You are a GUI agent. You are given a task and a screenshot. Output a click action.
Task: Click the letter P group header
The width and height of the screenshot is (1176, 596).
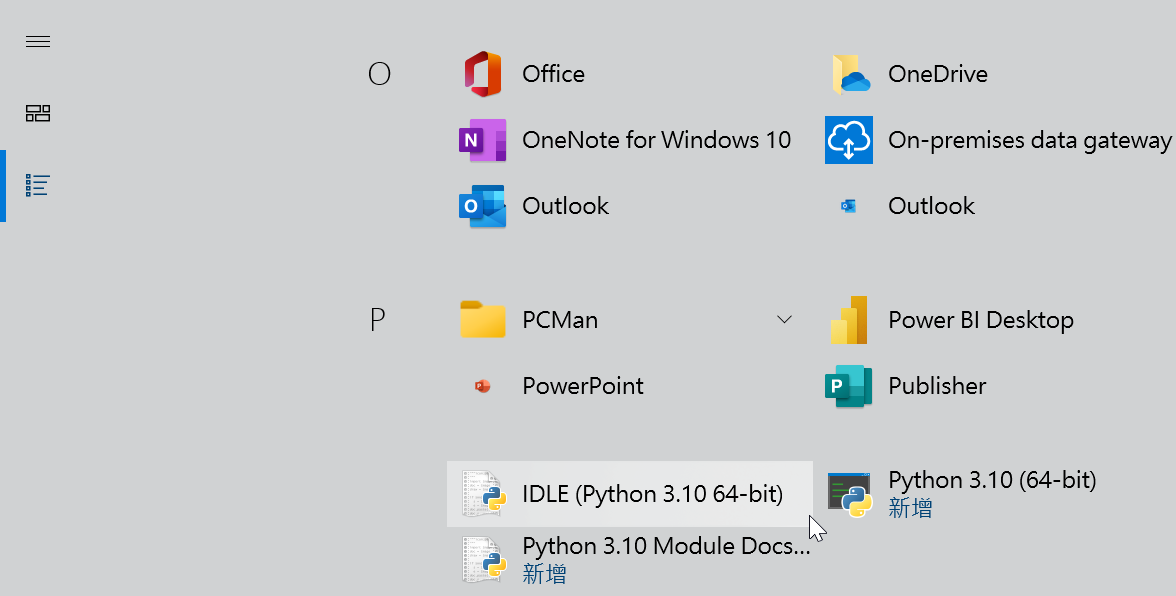[378, 319]
